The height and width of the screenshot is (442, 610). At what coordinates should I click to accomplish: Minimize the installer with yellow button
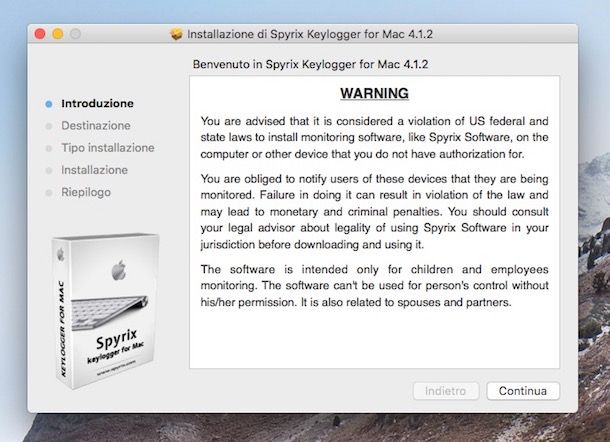click(x=58, y=34)
